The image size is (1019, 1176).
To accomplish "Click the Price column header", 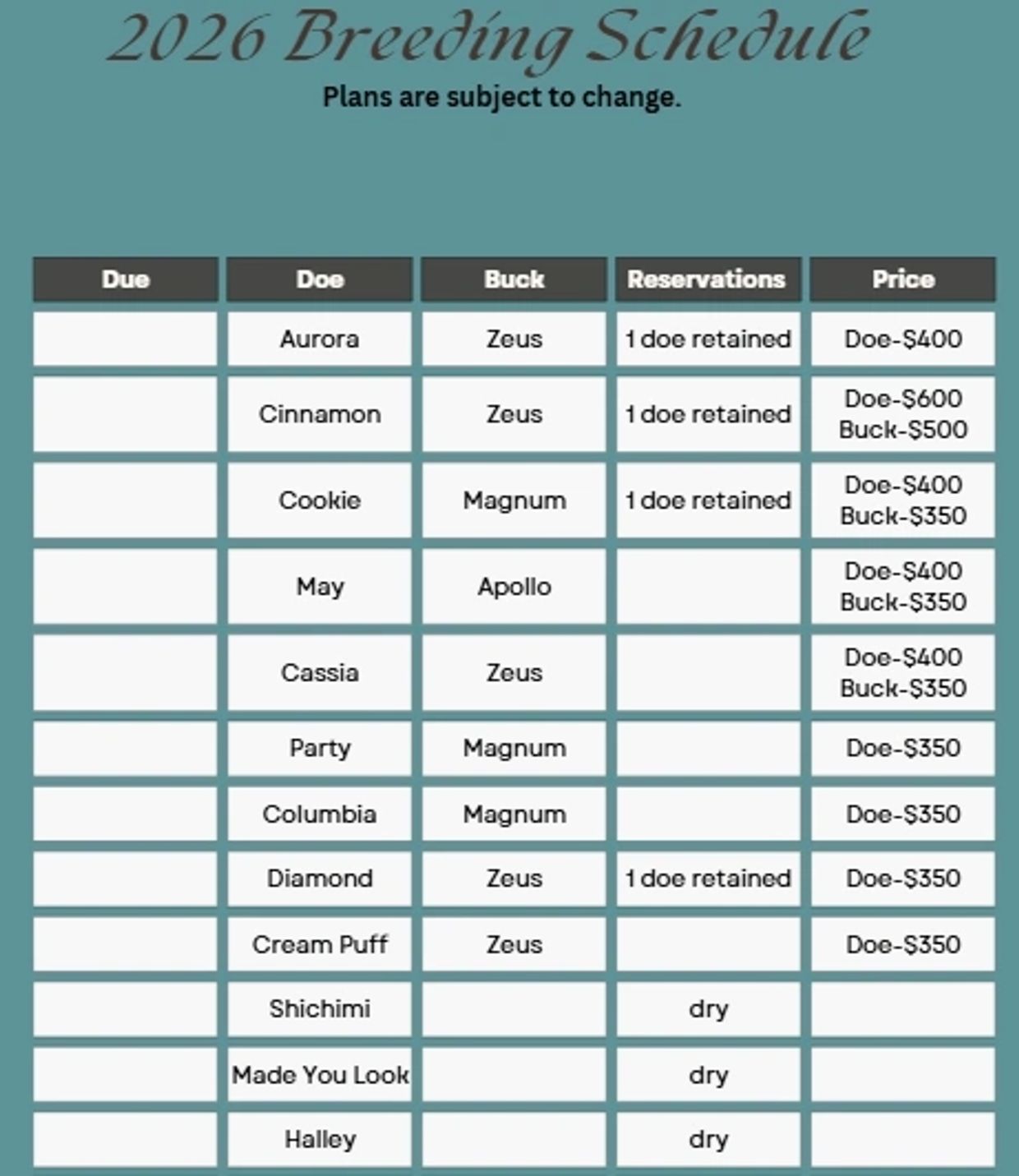I will (902, 279).
